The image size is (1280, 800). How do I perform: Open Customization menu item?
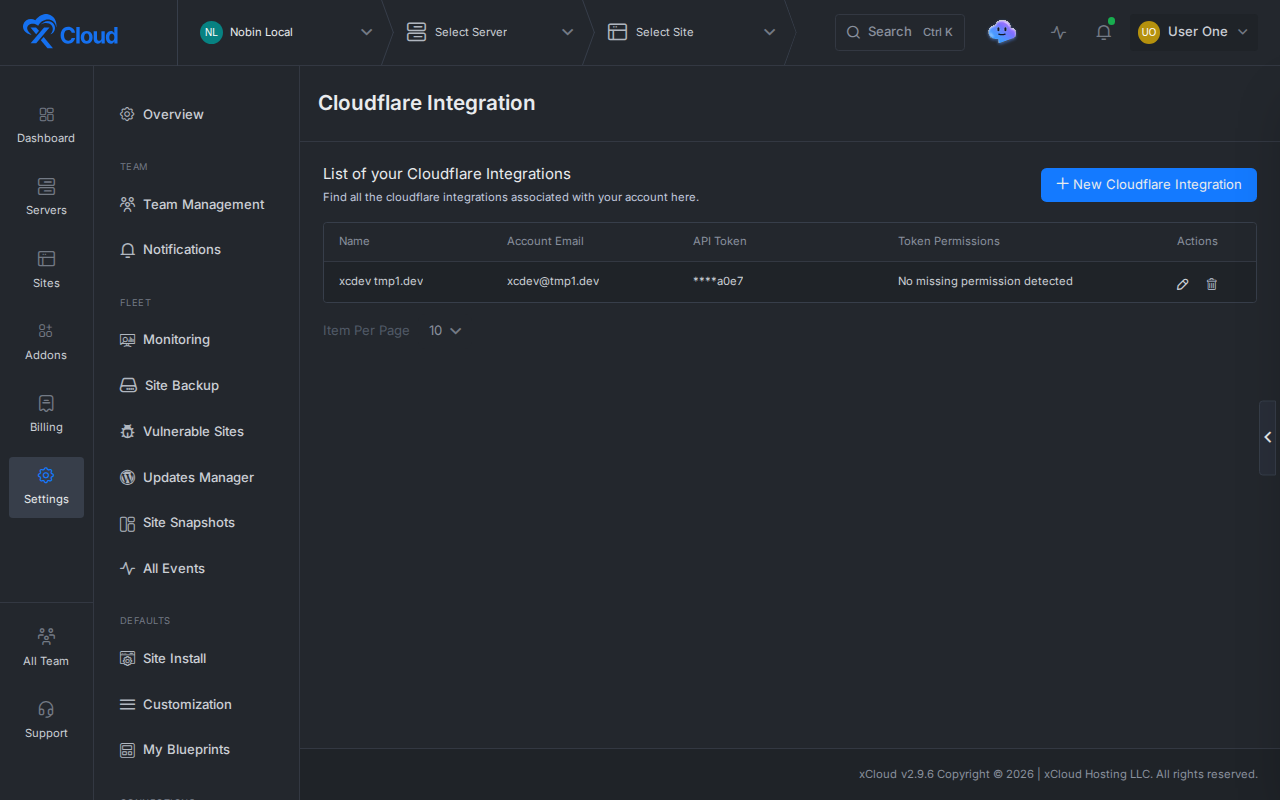pos(176,704)
